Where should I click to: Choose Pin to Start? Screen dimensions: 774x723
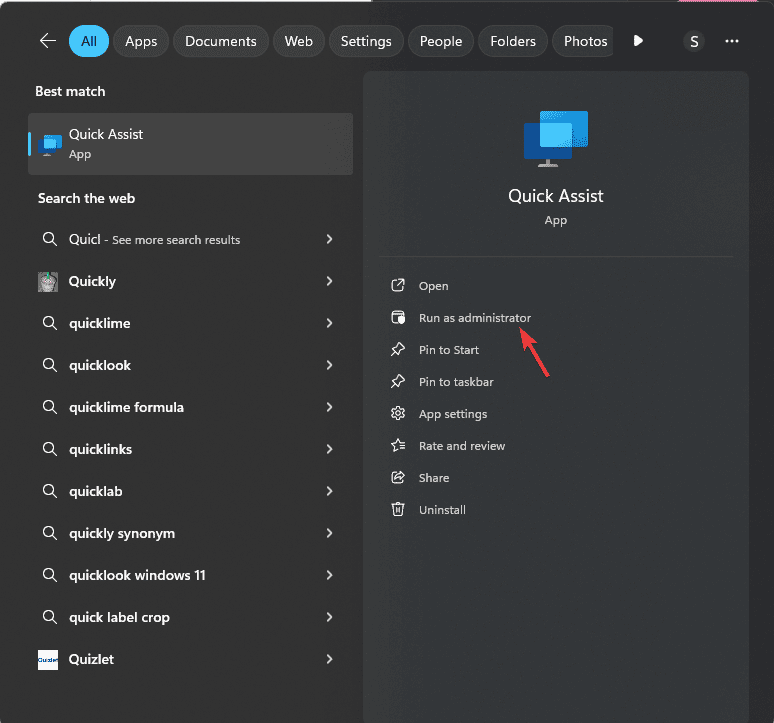449,350
